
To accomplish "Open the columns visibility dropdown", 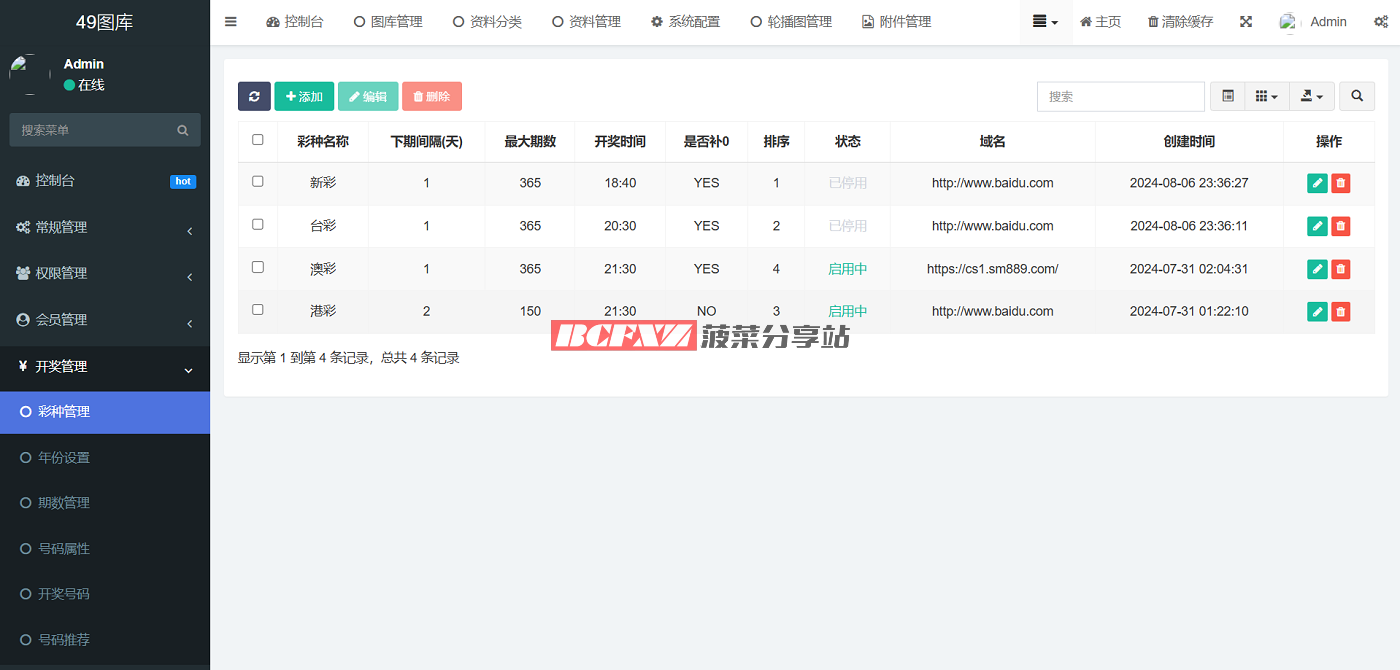I will tap(1266, 97).
